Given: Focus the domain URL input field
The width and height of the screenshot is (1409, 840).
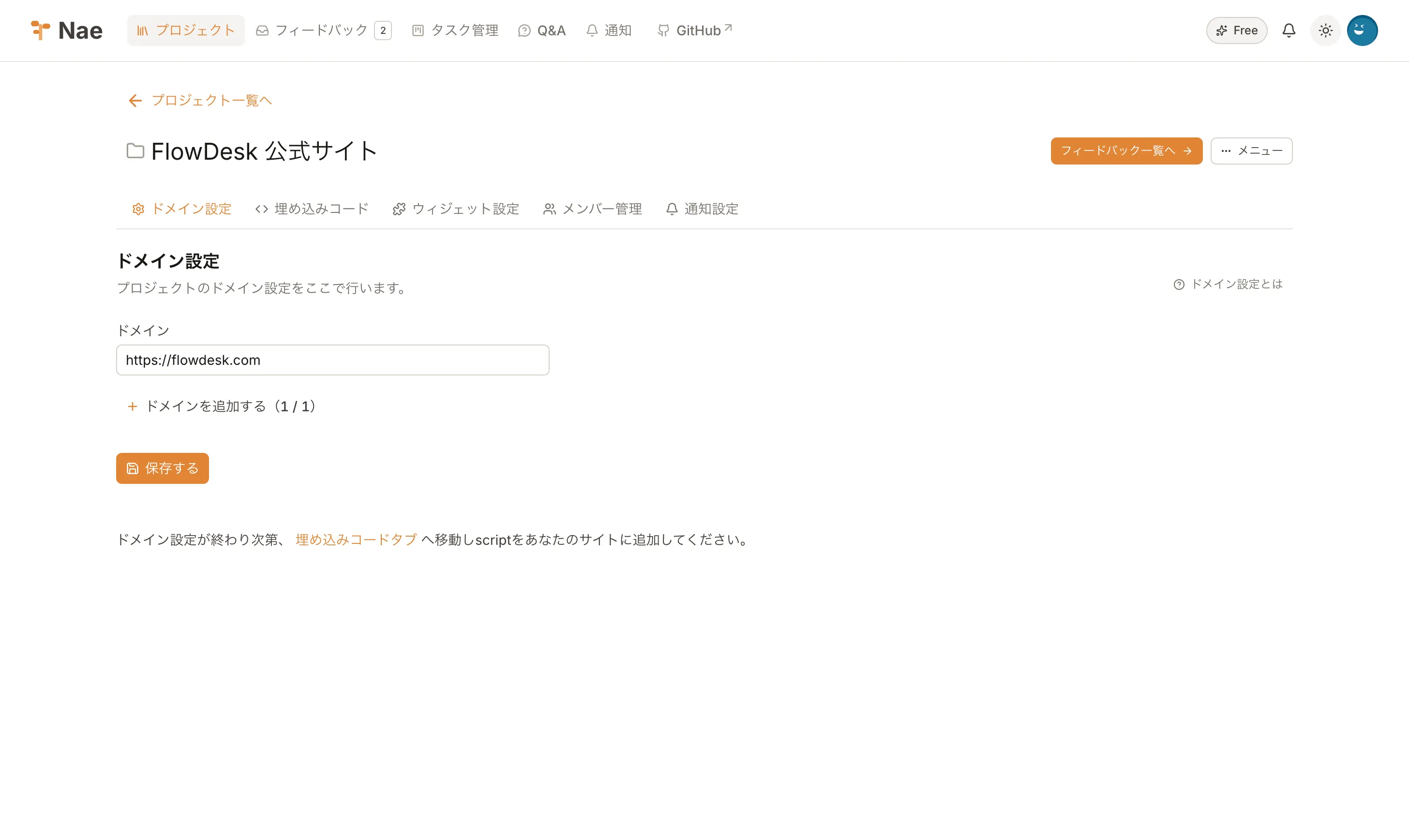Looking at the screenshot, I should point(333,360).
